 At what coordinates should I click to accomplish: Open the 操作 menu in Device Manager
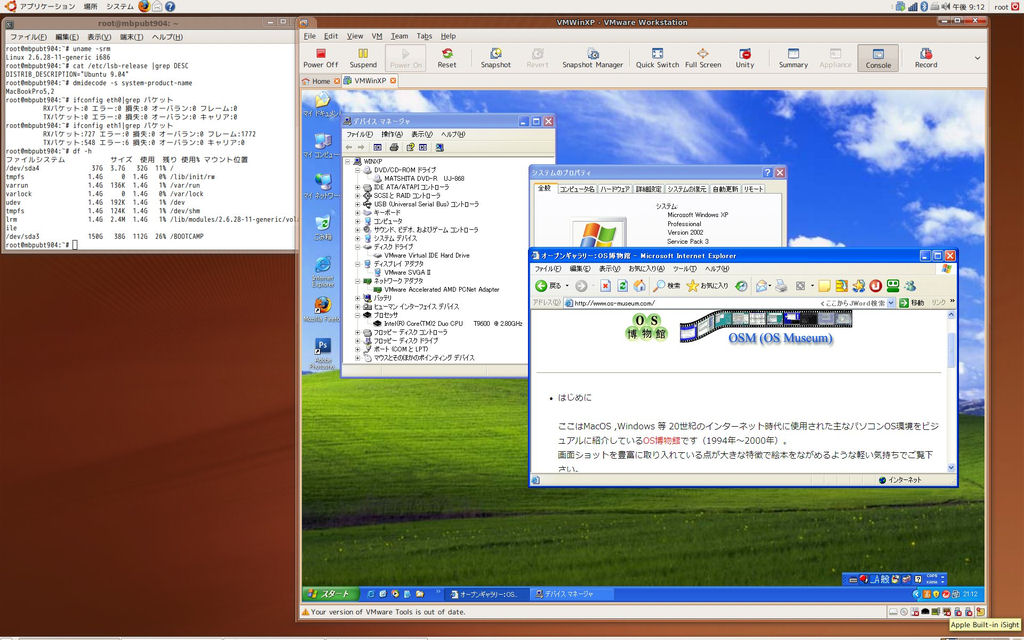click(392, 135)
